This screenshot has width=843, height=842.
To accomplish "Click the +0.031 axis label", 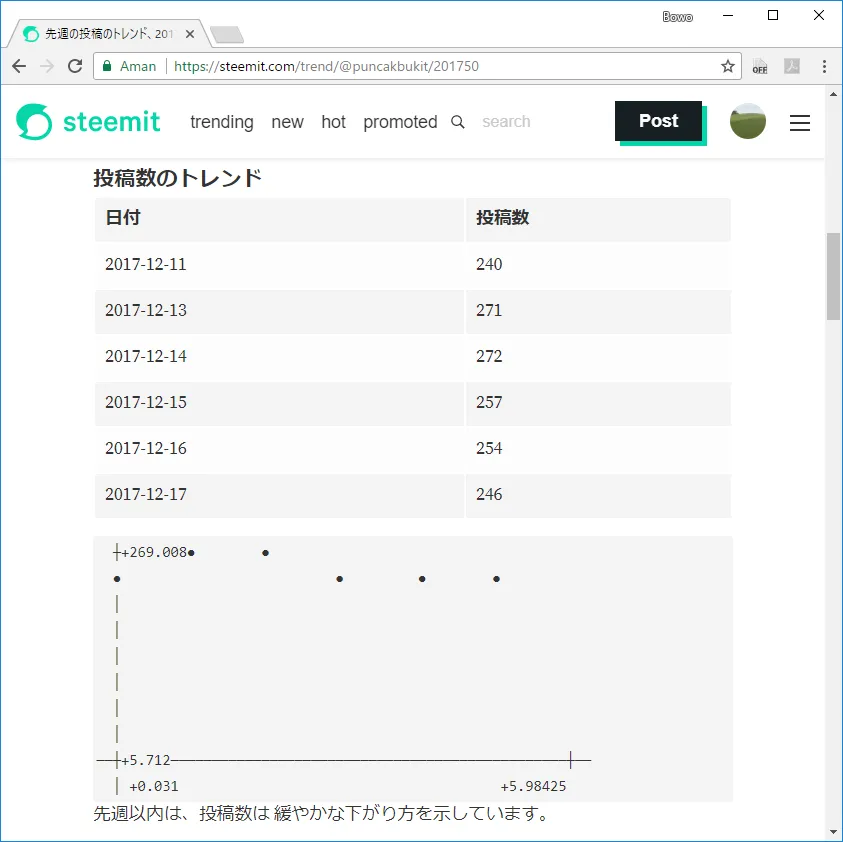I will point(154,786).
